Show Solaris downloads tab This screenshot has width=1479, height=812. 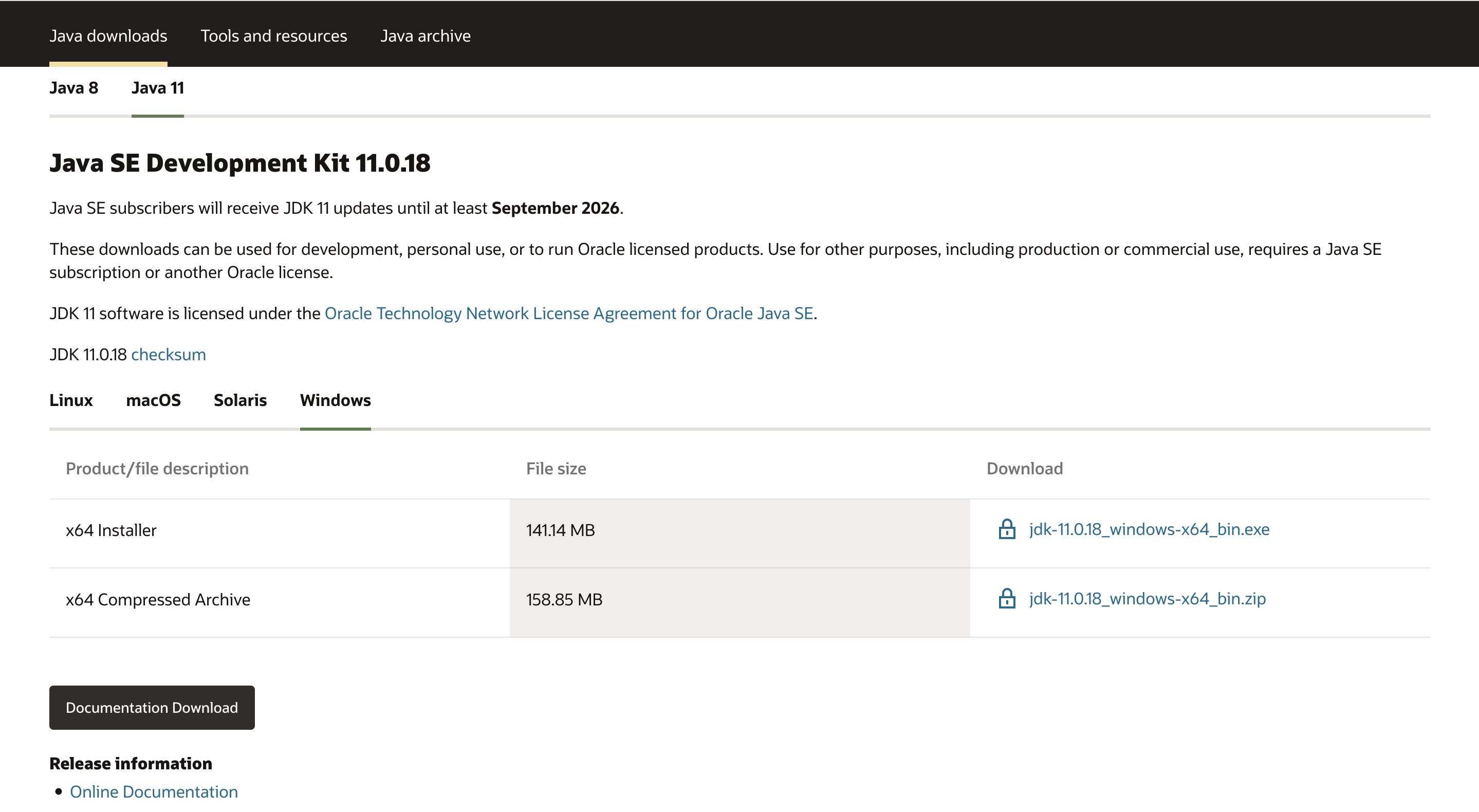tap(240, 400)
